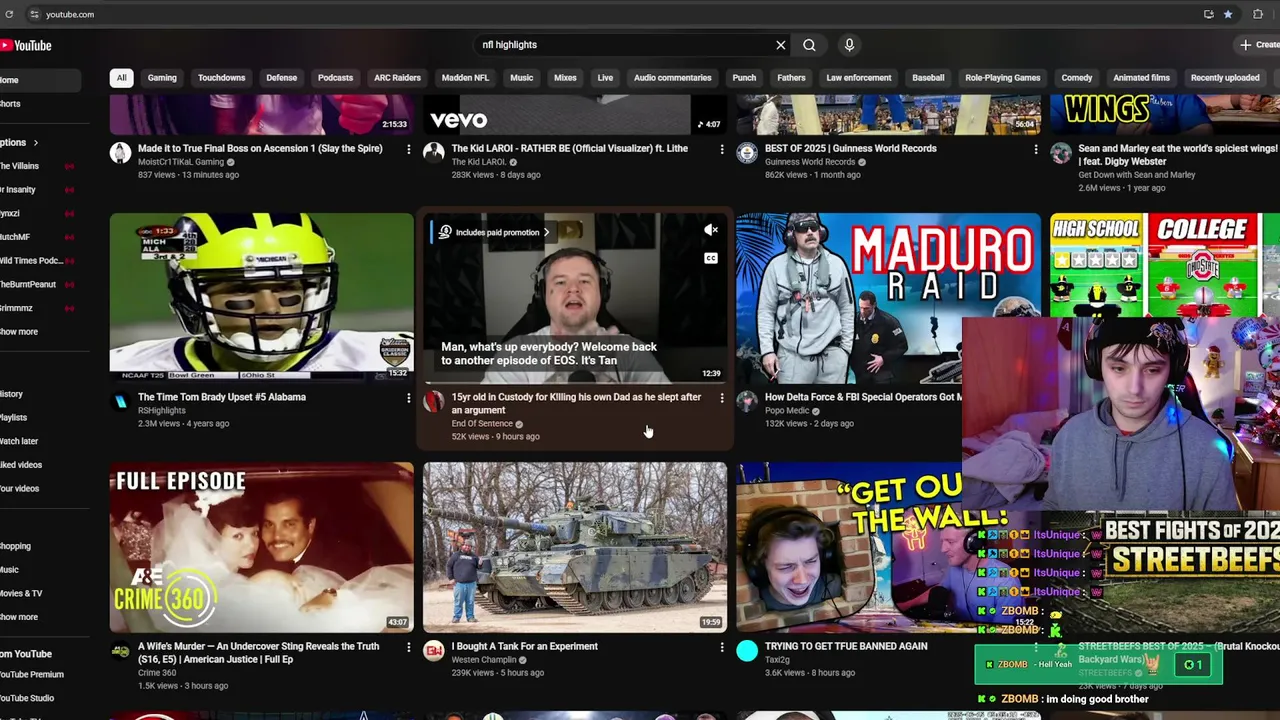The image size is (1280, 720).
Task: Open options menu for A Wife's Murder video
Action: (x=408, y=647)
